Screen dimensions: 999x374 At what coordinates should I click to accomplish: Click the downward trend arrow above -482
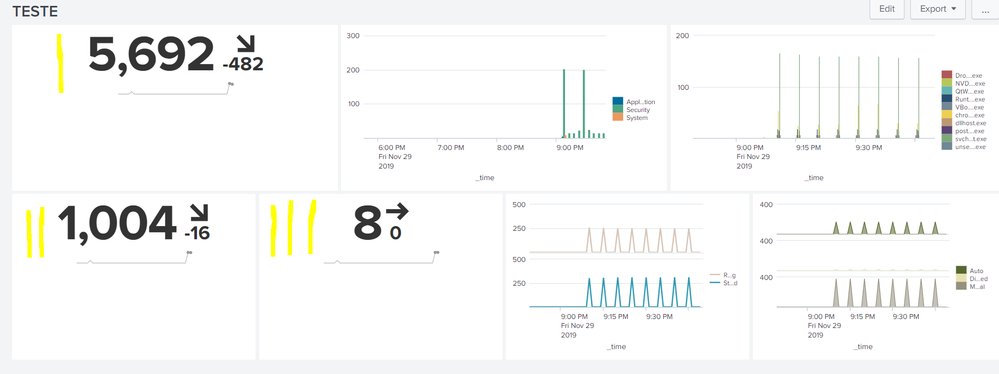(245, 43)
